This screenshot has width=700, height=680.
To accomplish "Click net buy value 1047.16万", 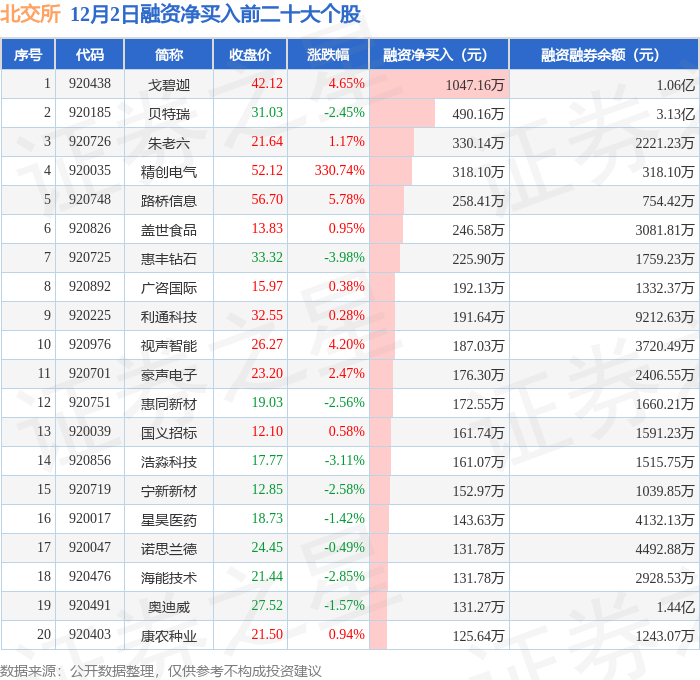I will coord(475,85).
